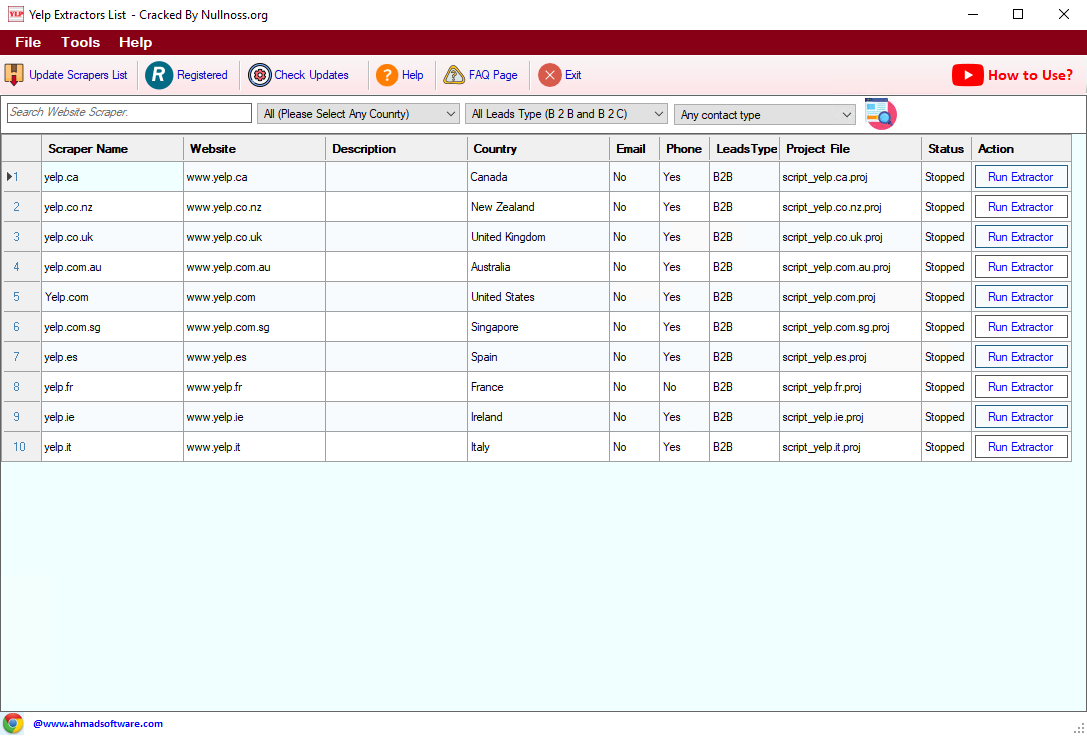This screenshot has height=736, width=1087.
Task: Select the yelp.ie scraper name cell
Action: pyautogui.click(x=112, y=417)
